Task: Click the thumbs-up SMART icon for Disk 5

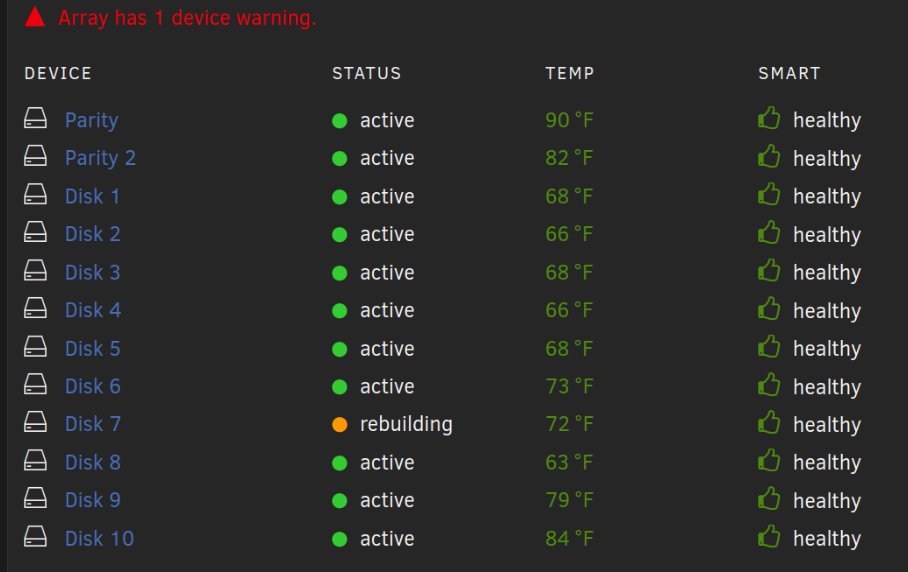Action: (769, 346)
